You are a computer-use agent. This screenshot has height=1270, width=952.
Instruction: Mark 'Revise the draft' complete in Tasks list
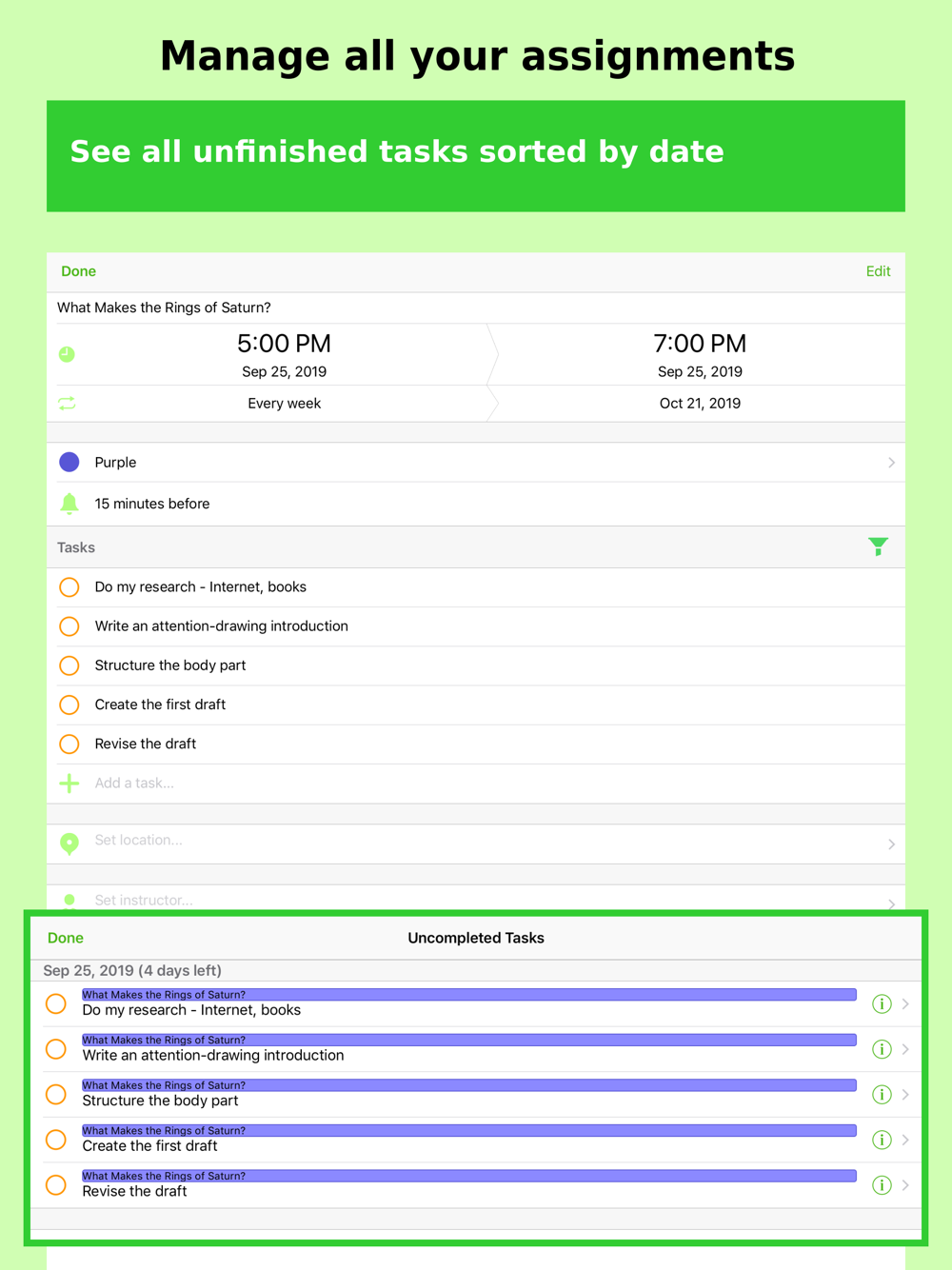pos(69,744)
